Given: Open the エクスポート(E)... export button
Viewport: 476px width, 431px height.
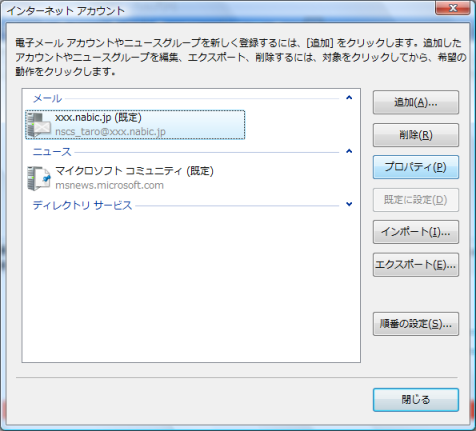Looking at the screenshot, I should pos(416,265).
